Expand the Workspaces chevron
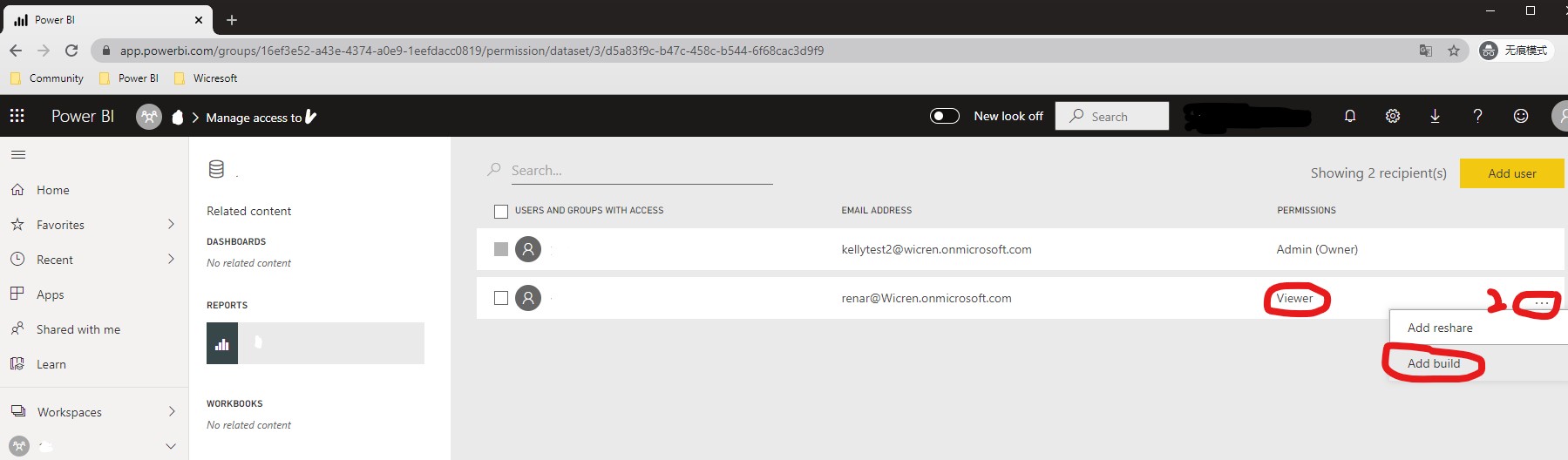1568x460 pixels. (x=171, y=411)
